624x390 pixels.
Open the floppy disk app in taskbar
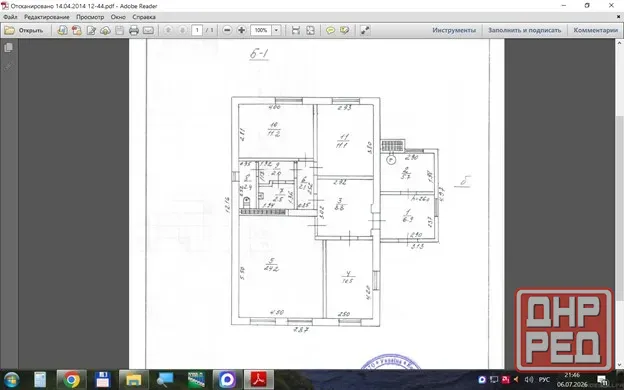(103, 380)
